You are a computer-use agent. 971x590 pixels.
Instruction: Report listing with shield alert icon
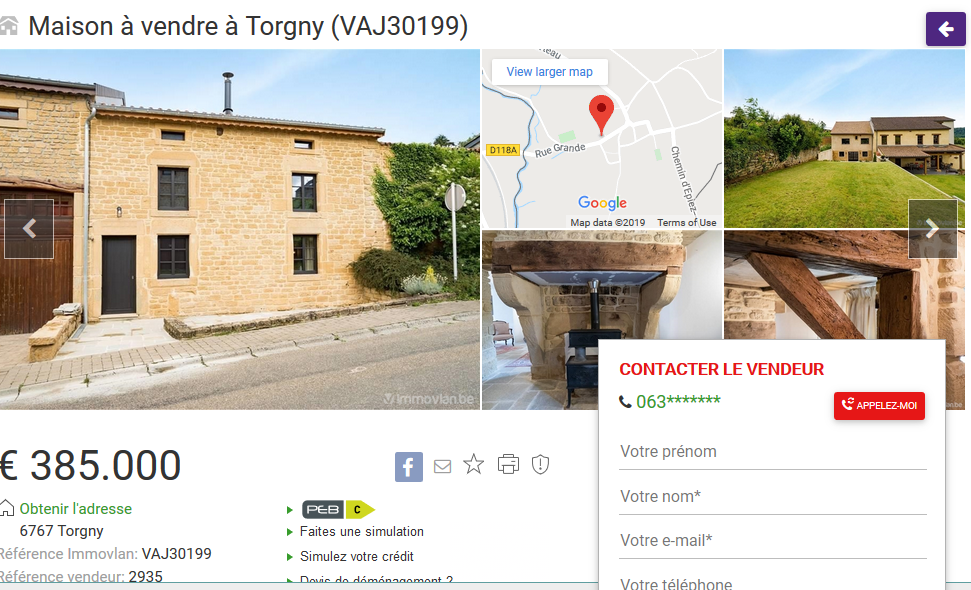point(541,464)
